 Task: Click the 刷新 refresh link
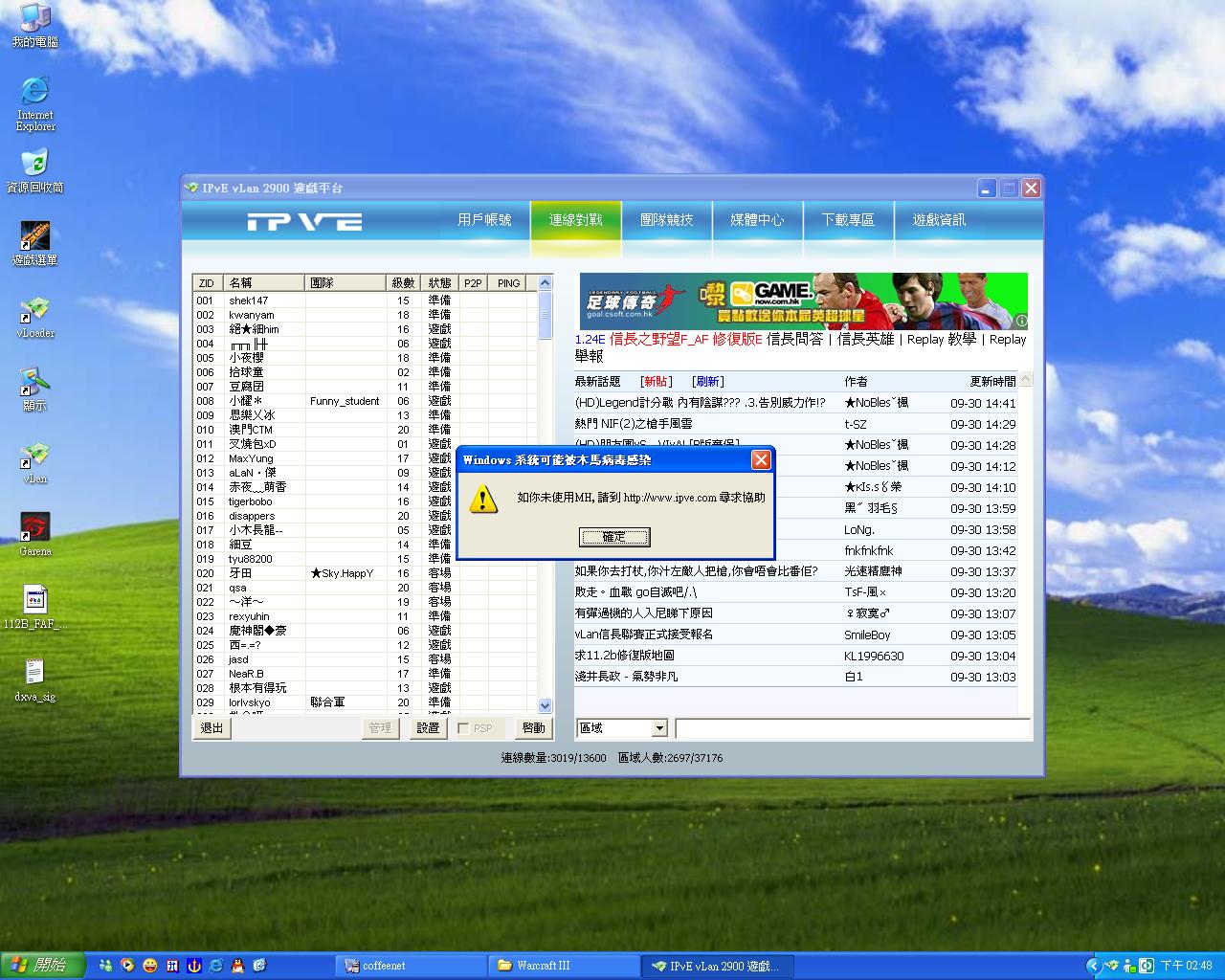[708, 382]
